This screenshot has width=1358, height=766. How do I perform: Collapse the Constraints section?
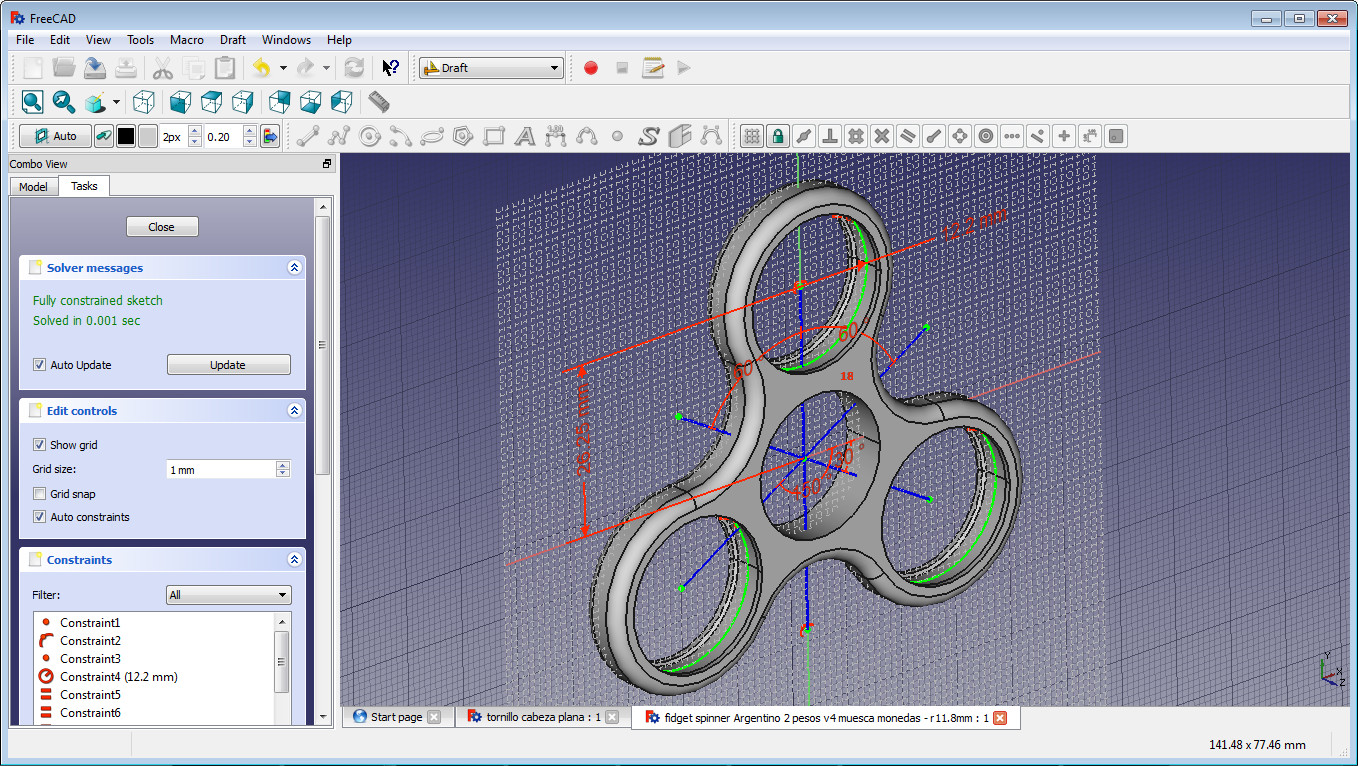pos(294,560)
